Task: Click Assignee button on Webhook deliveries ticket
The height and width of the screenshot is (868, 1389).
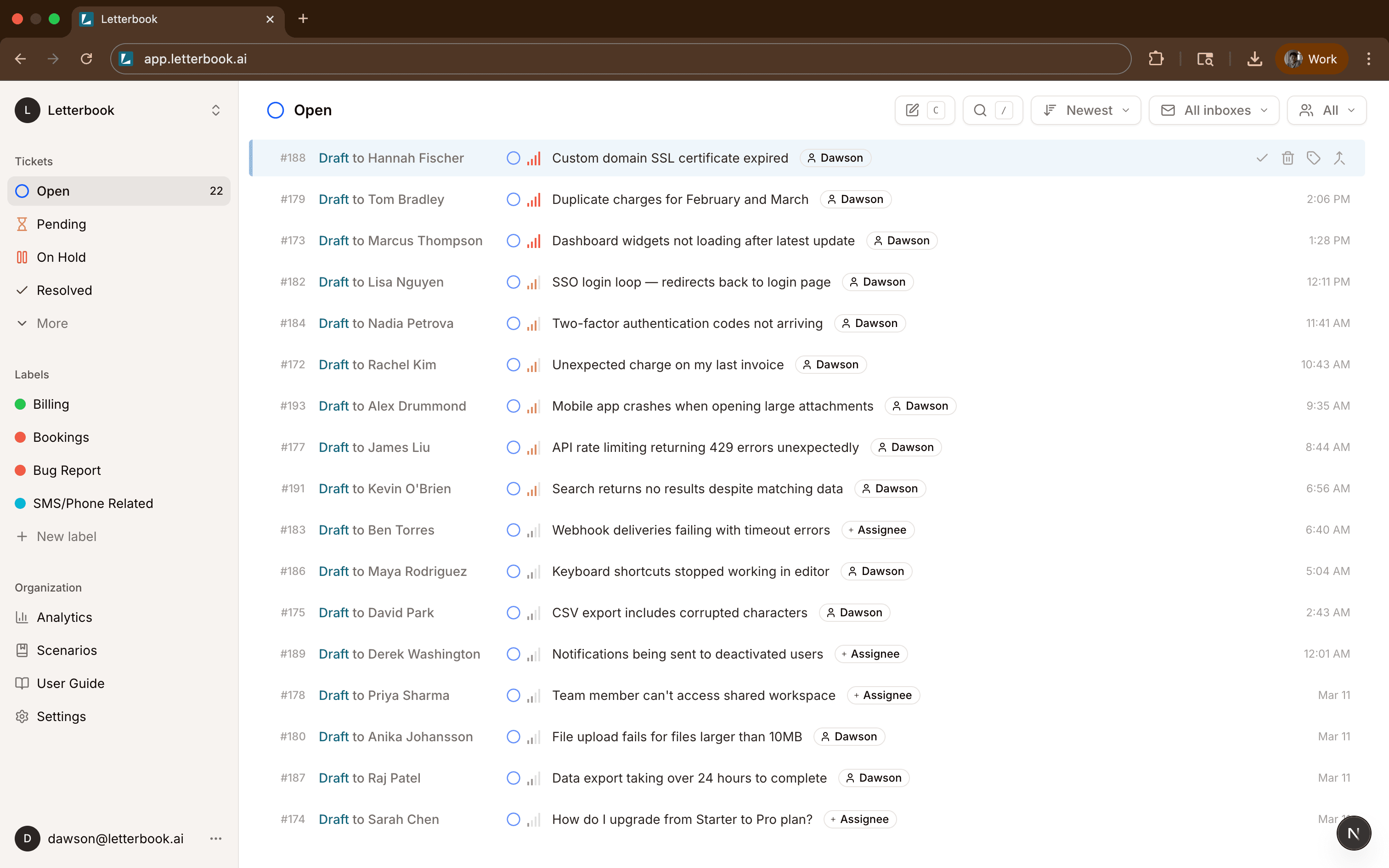Action: tap(878, 530)
